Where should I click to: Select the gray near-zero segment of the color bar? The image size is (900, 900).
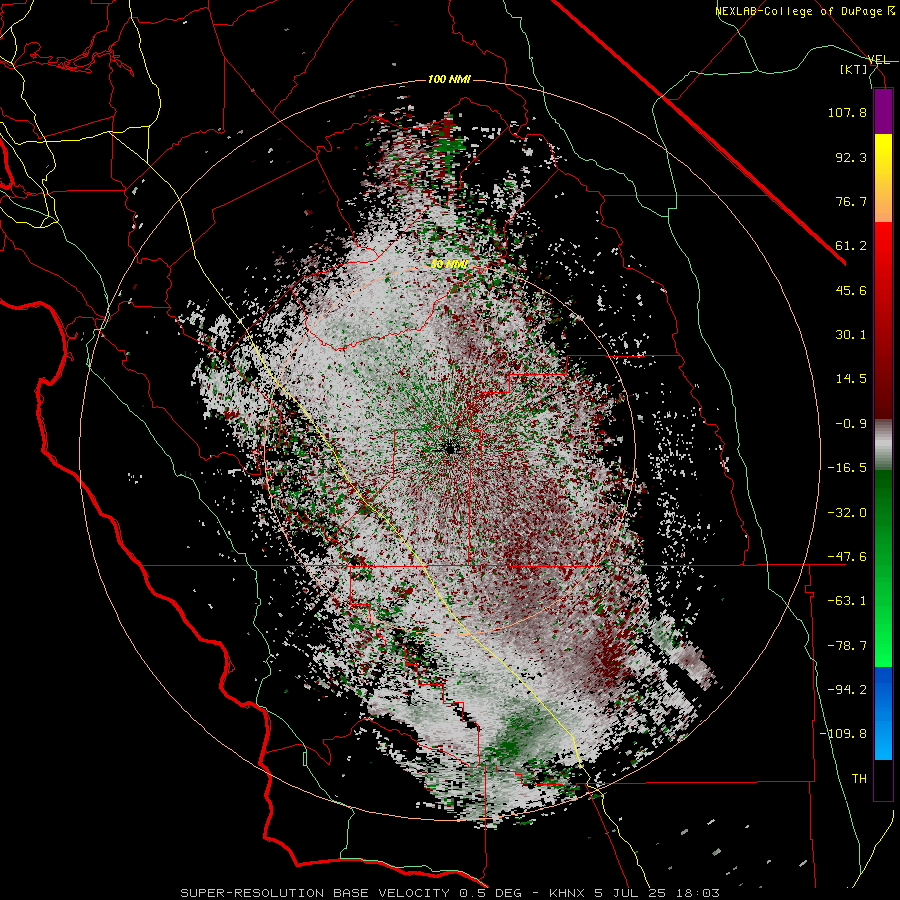coord(883,445)
